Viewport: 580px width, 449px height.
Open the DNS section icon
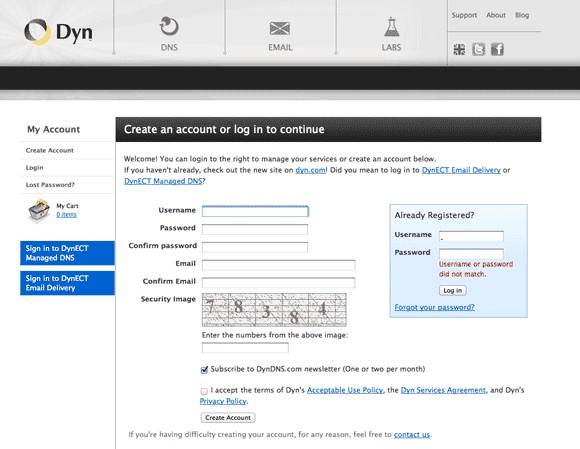pyautogui.click(x=169, y=27)
